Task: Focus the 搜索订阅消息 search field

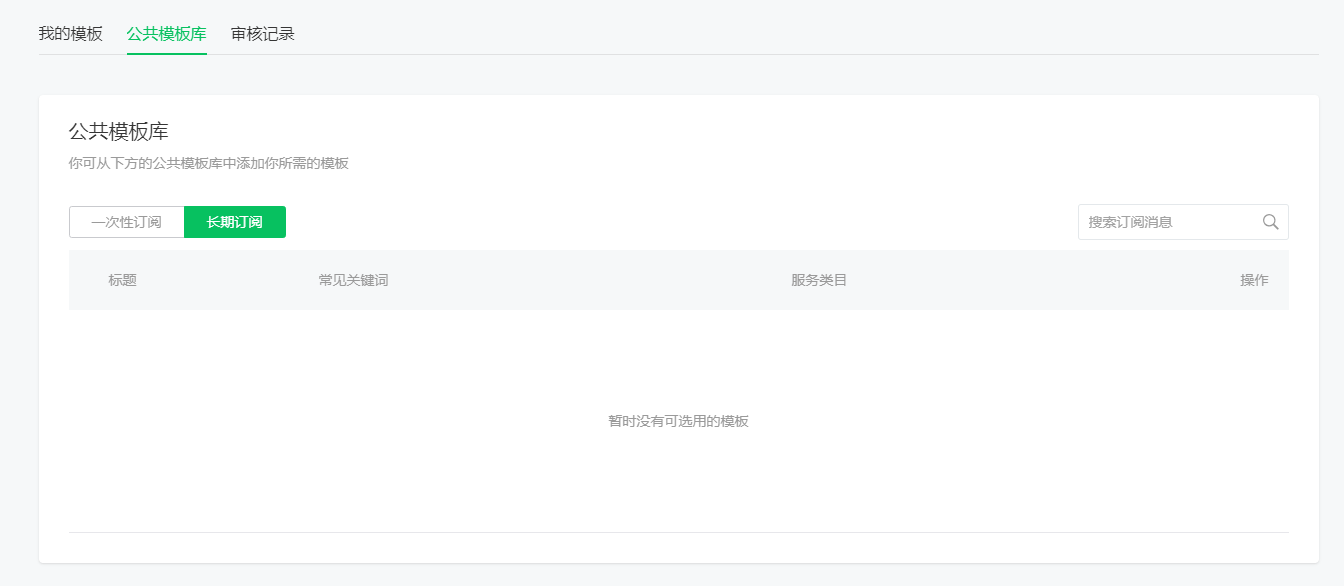Action: pyautogui.click(x=1183, y=222)
